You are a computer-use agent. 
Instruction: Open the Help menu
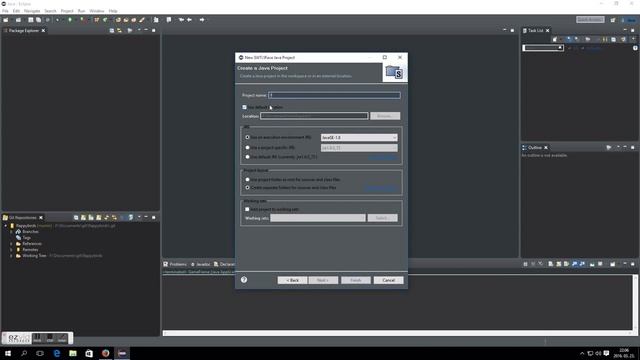113,11
